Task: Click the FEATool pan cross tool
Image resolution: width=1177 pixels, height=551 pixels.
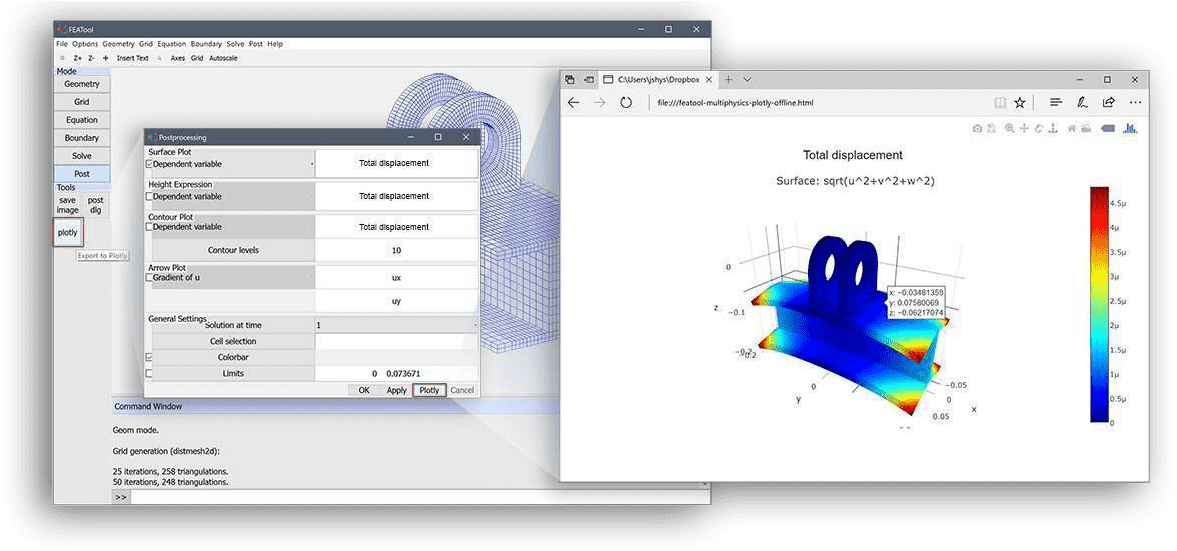Action: tap(105, 58)
